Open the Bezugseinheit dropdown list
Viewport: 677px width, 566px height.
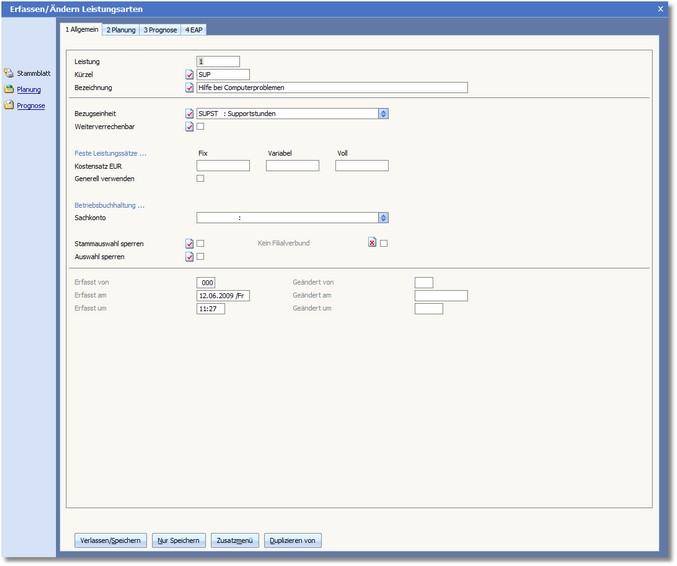point(384,114)
